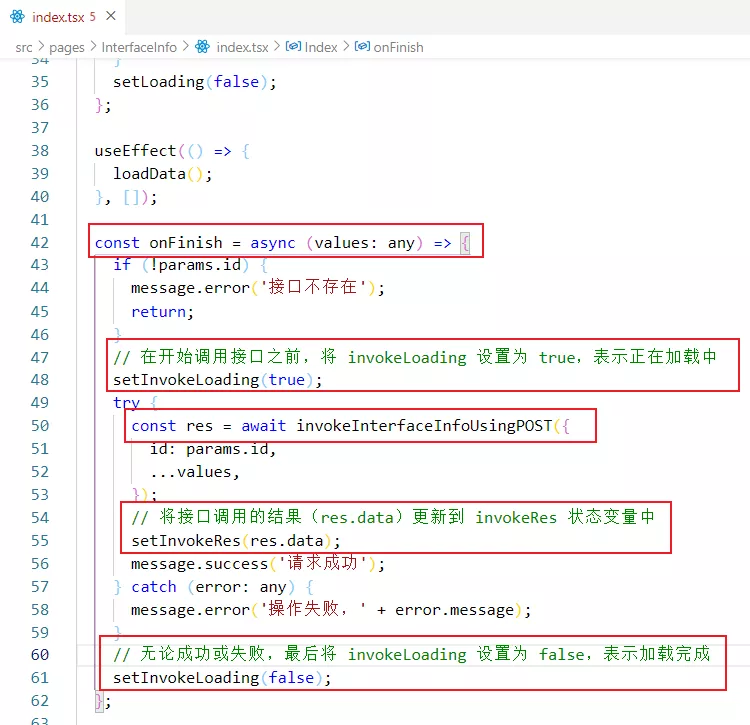Click the symbol icon before onFinish
The width and height of the screenshot is (750, 725).
[362, 46]
